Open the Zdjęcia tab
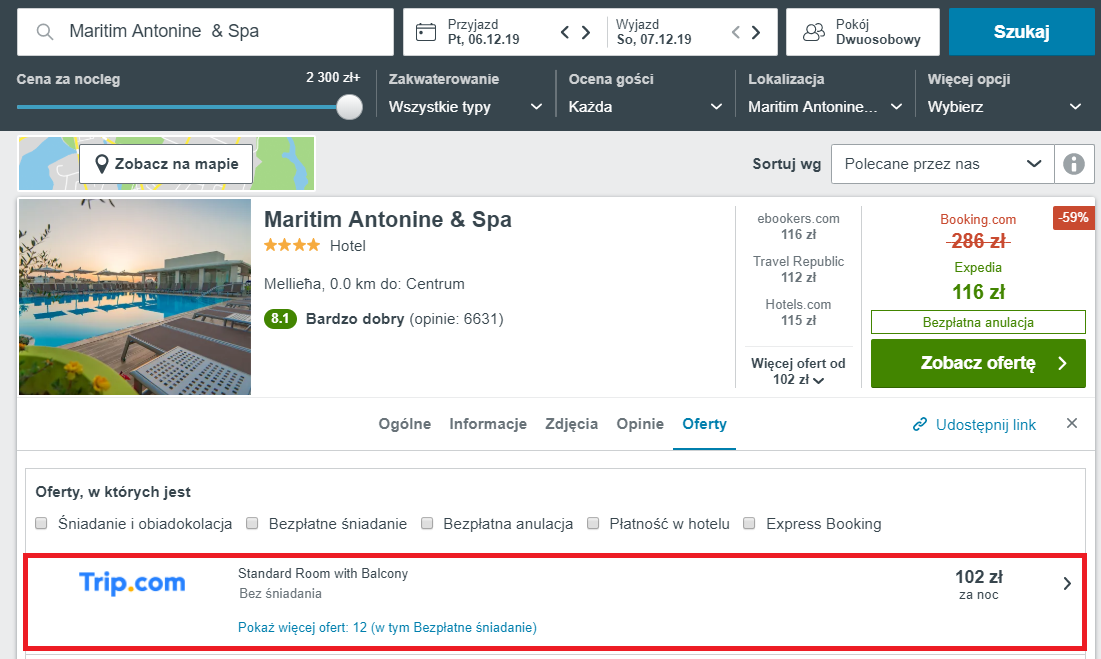Screen dimensions: 1101x659 coord(572,424)
